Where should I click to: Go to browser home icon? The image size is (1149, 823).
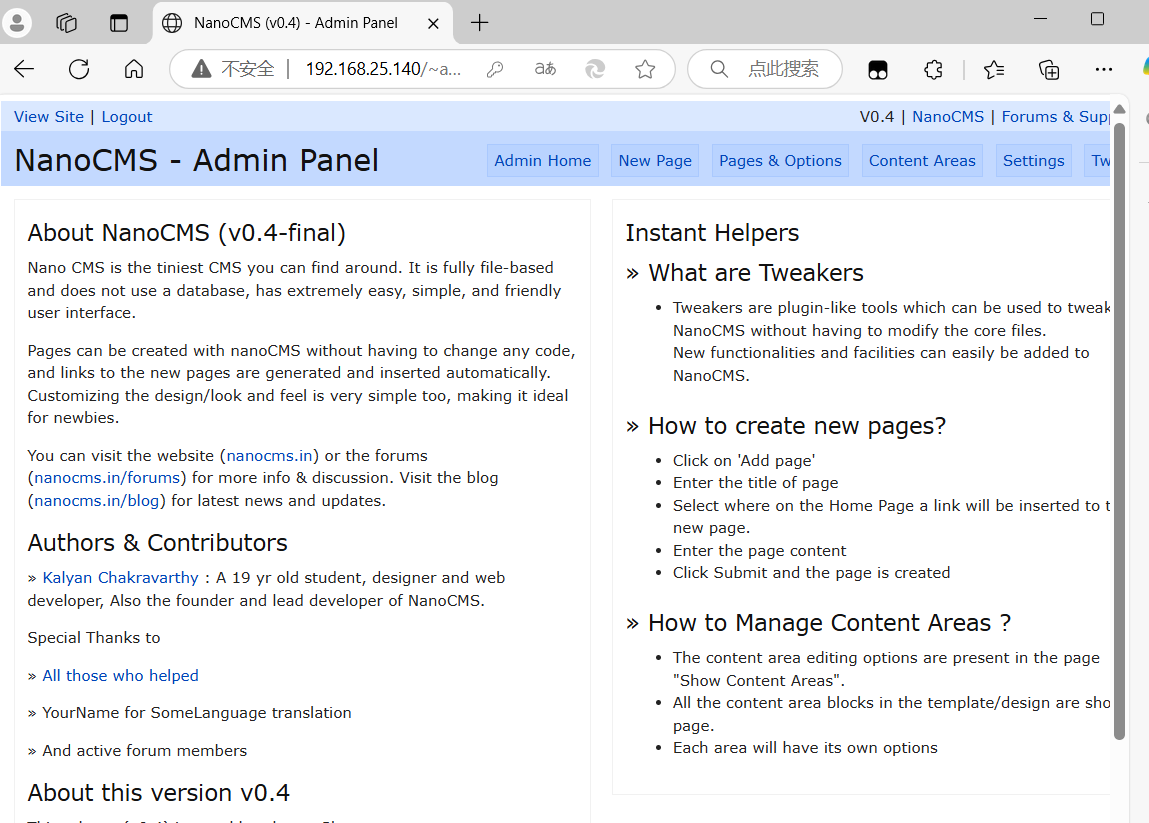[x=133, y=69]
